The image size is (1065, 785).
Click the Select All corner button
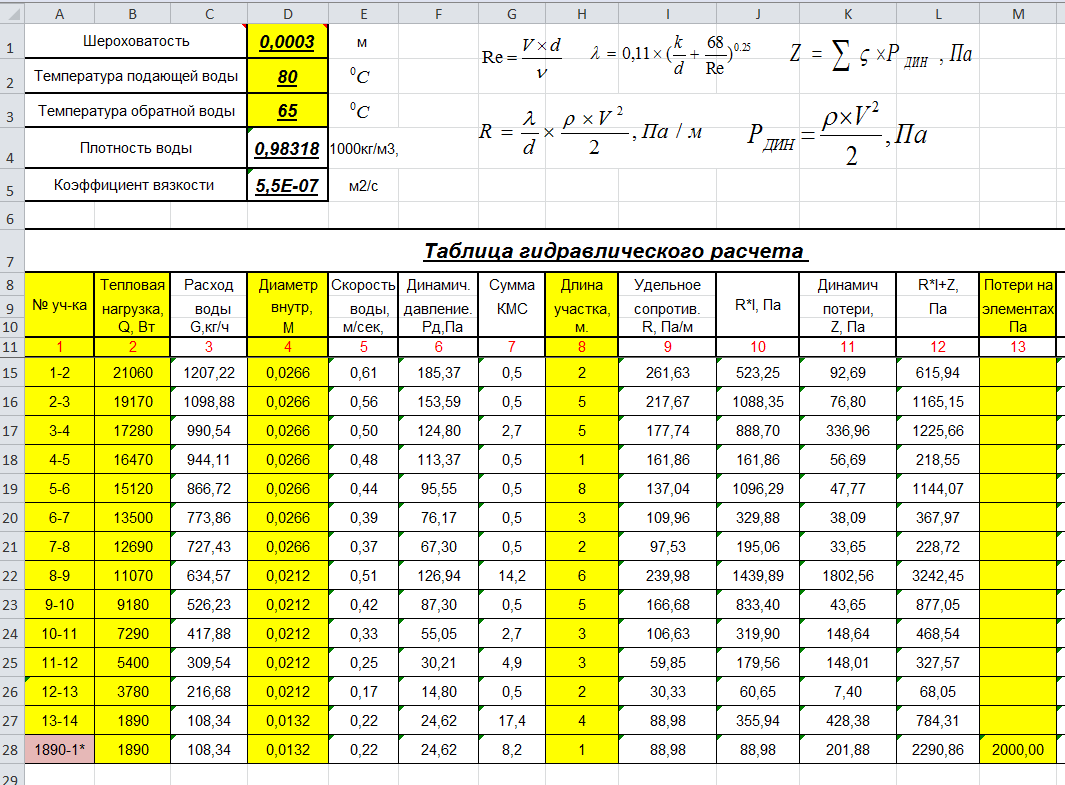(x=12, y=14)
